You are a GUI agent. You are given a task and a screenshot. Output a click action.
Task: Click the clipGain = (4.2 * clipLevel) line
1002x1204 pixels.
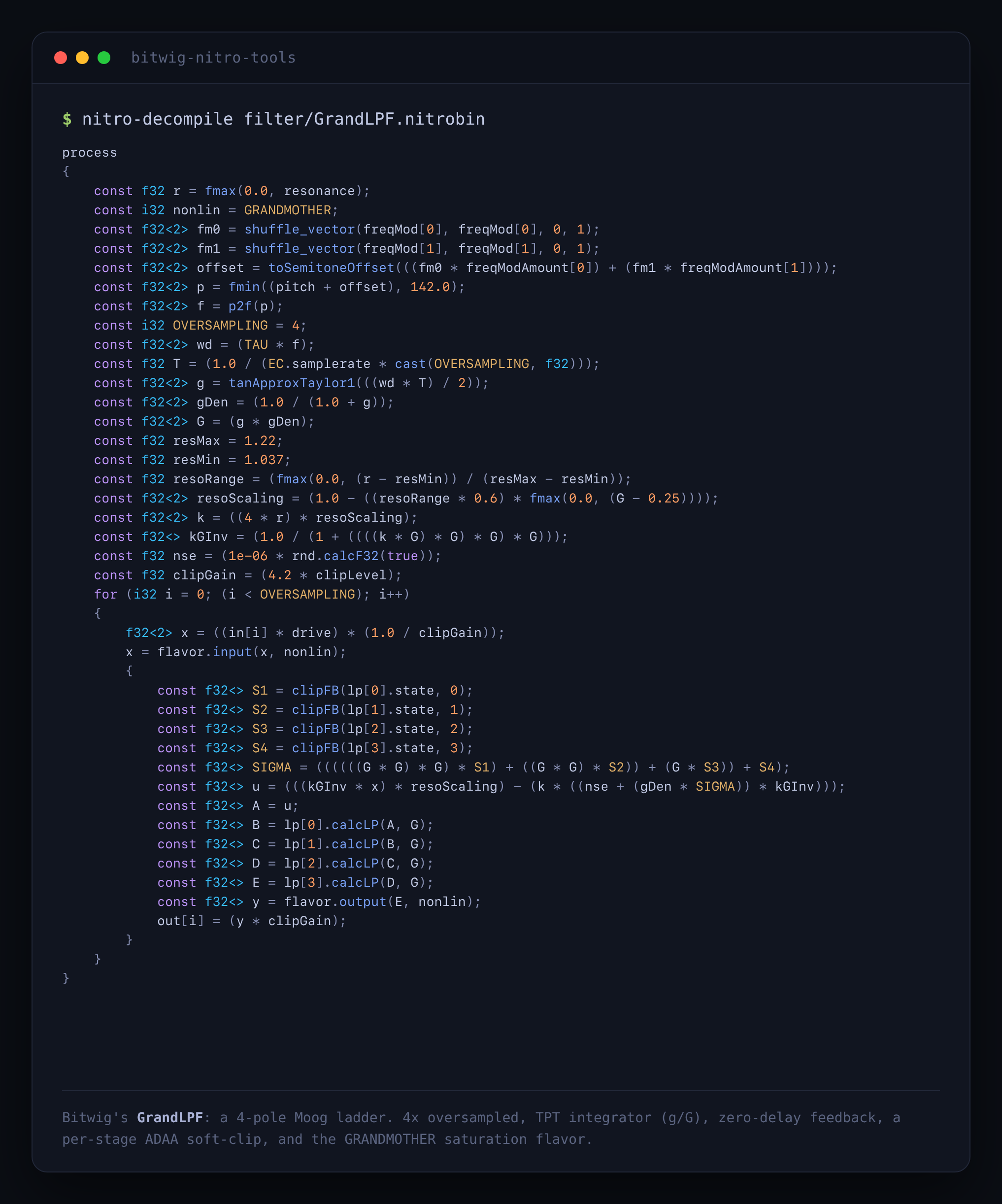(248, 575)
